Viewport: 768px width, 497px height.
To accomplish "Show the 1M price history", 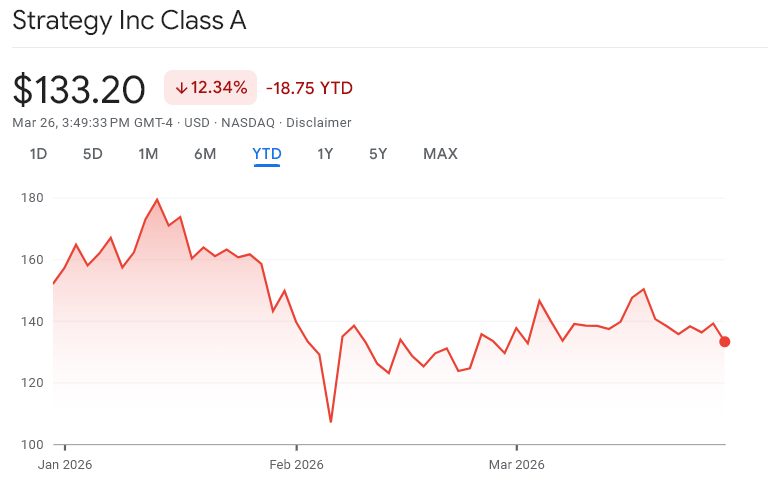I will pos(148,154).
